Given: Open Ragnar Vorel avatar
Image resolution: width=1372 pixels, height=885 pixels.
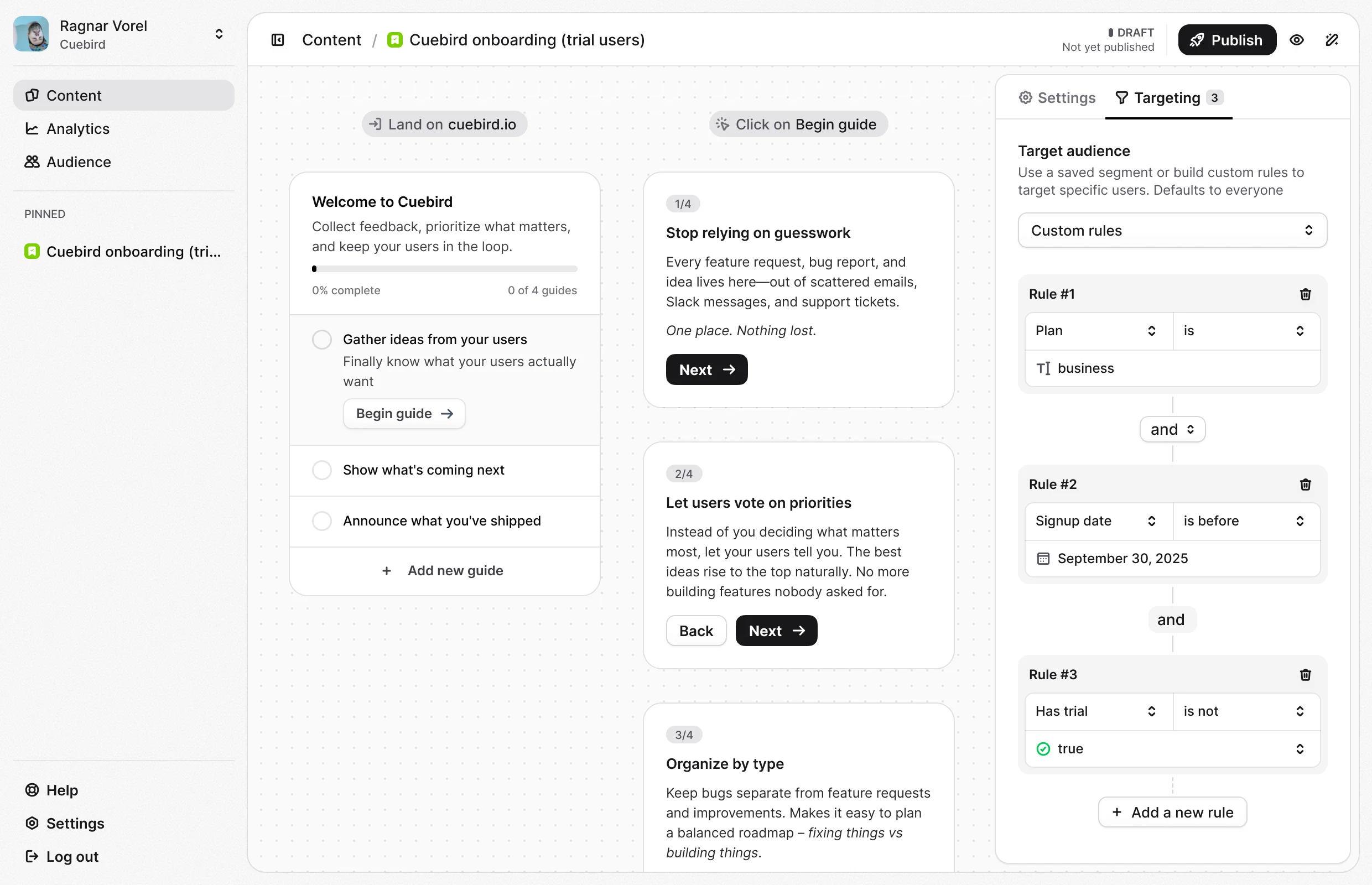Looking at the screenshot, I should pyautogui.click(x=31, y=34).
